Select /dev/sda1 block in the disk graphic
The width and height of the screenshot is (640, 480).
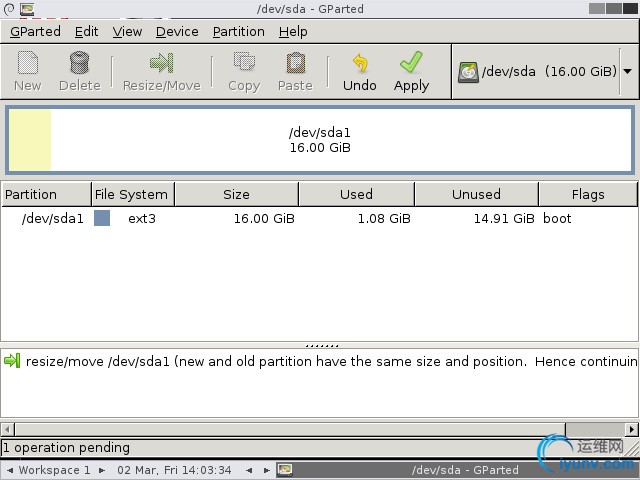320,140
